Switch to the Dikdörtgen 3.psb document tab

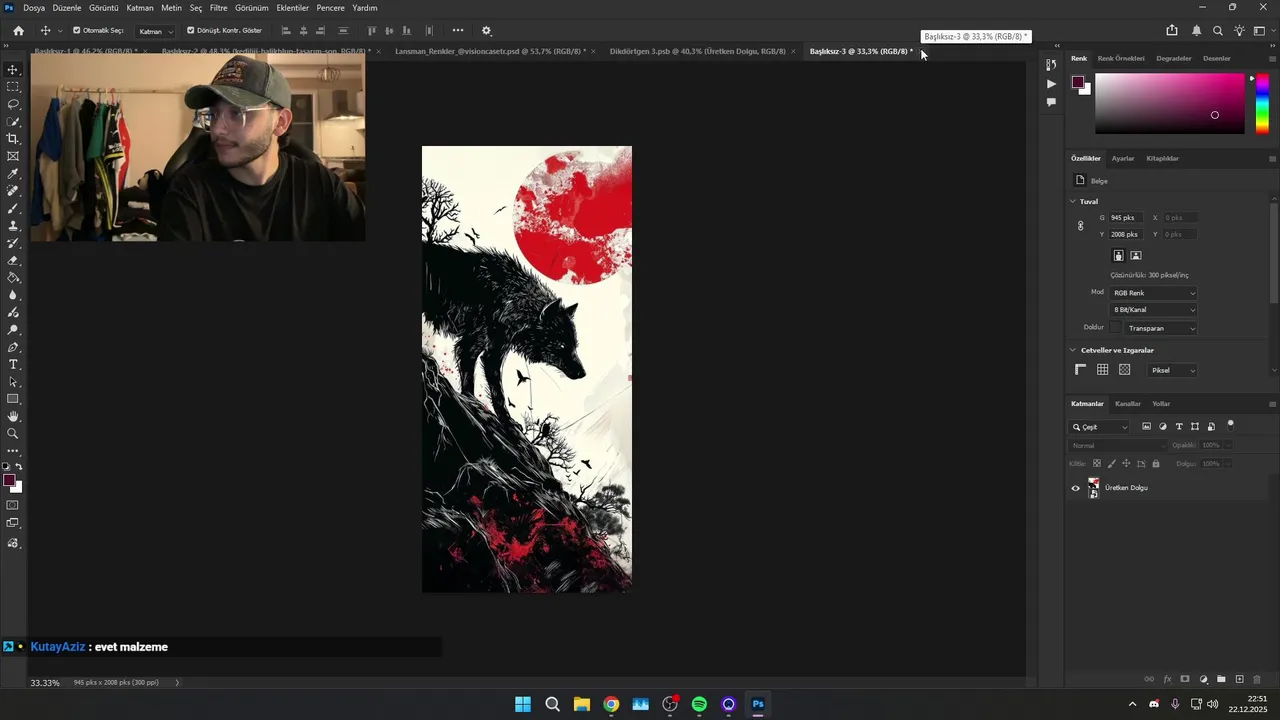click(697, 51)
